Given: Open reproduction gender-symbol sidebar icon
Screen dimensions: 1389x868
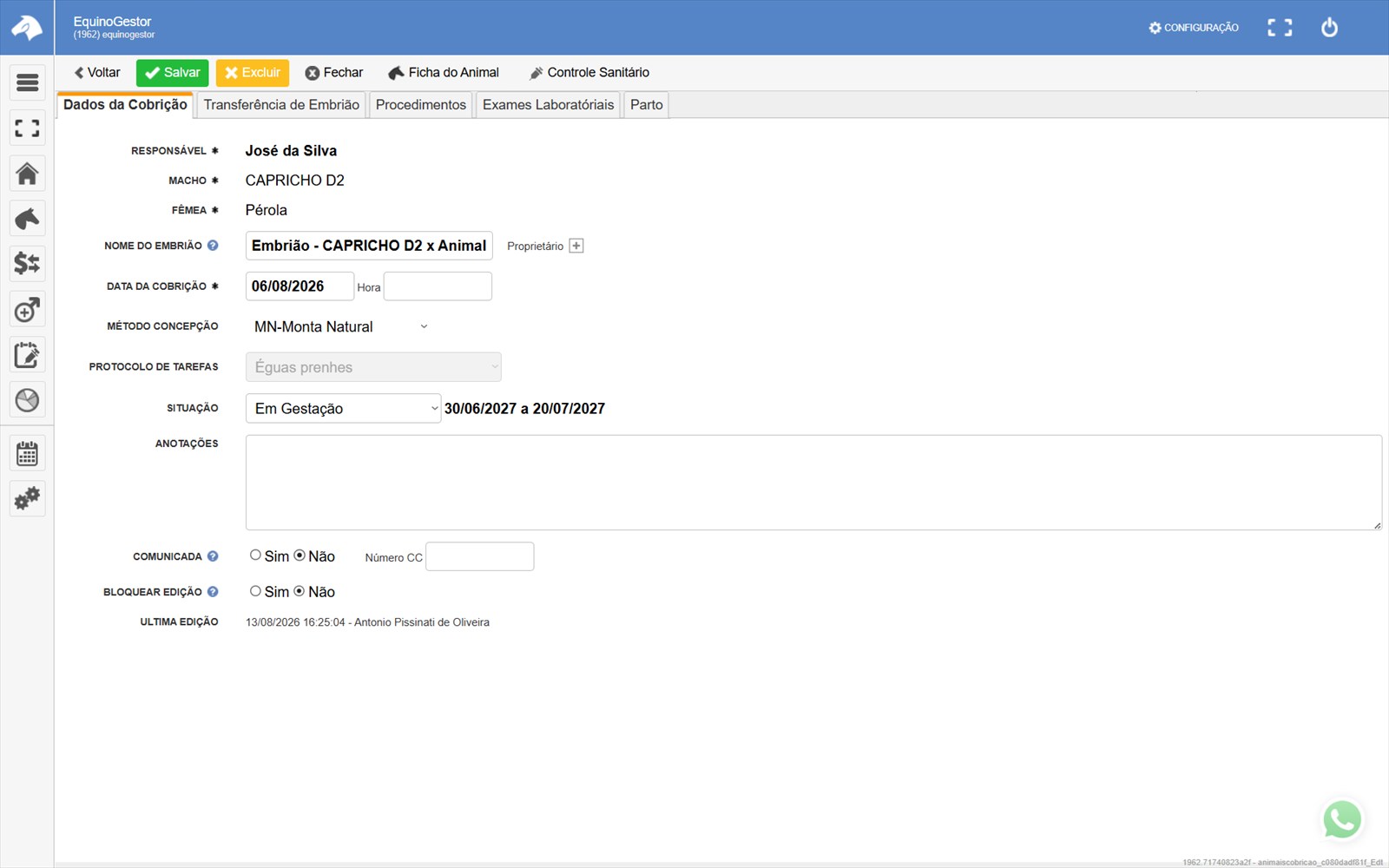Looking at the screenshot, I should point(27,309).
